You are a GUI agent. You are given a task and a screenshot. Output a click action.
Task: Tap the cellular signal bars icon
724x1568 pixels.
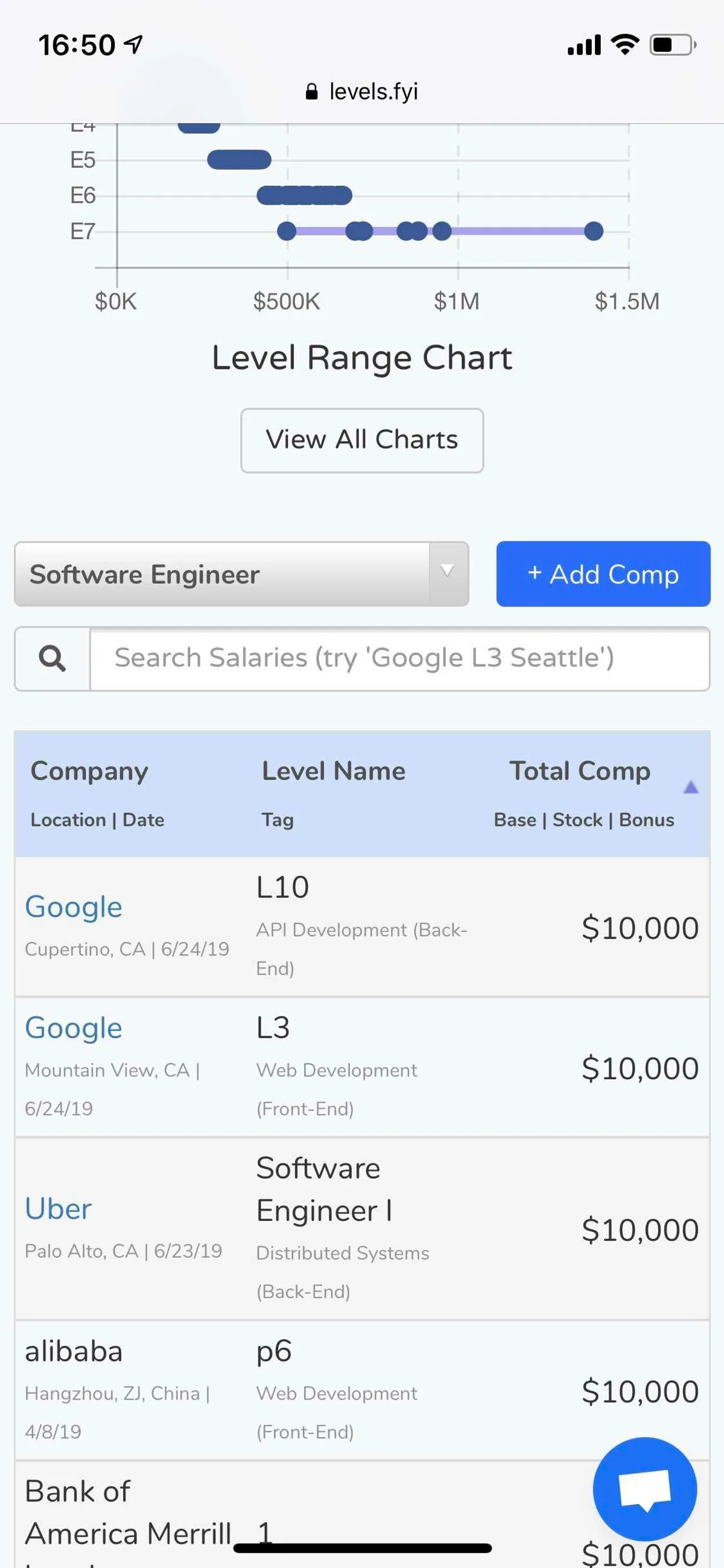[584, 45]
